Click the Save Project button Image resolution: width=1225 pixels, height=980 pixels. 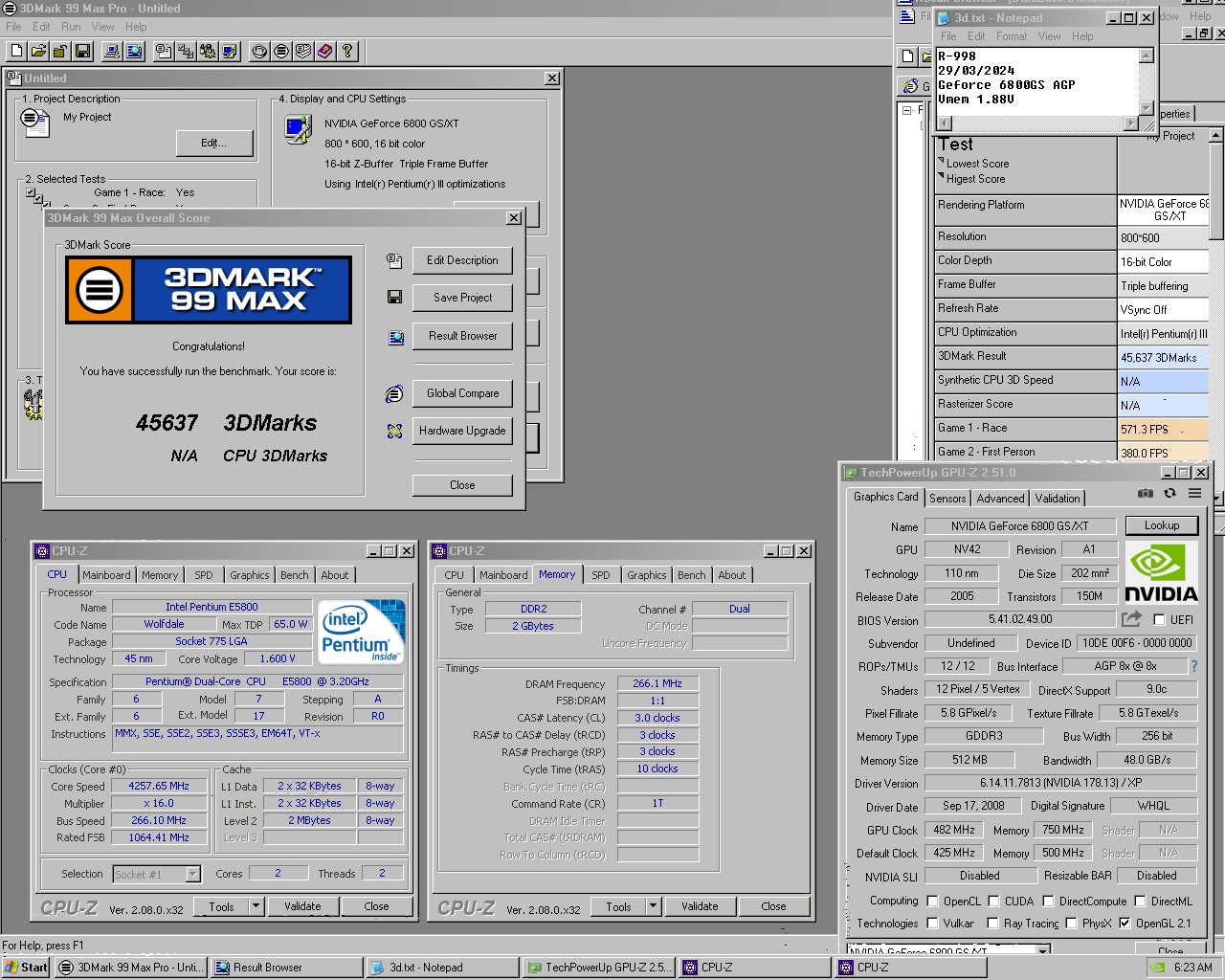click(462, 298)
